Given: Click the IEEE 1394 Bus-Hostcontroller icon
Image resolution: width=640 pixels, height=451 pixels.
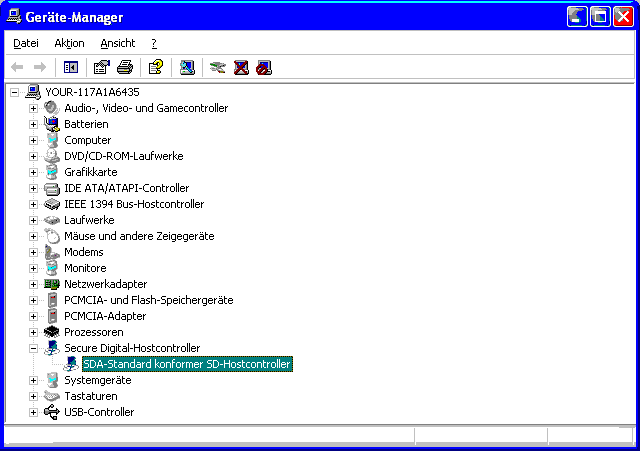Looking at the screenshot, I should click(x=52, y=204).
